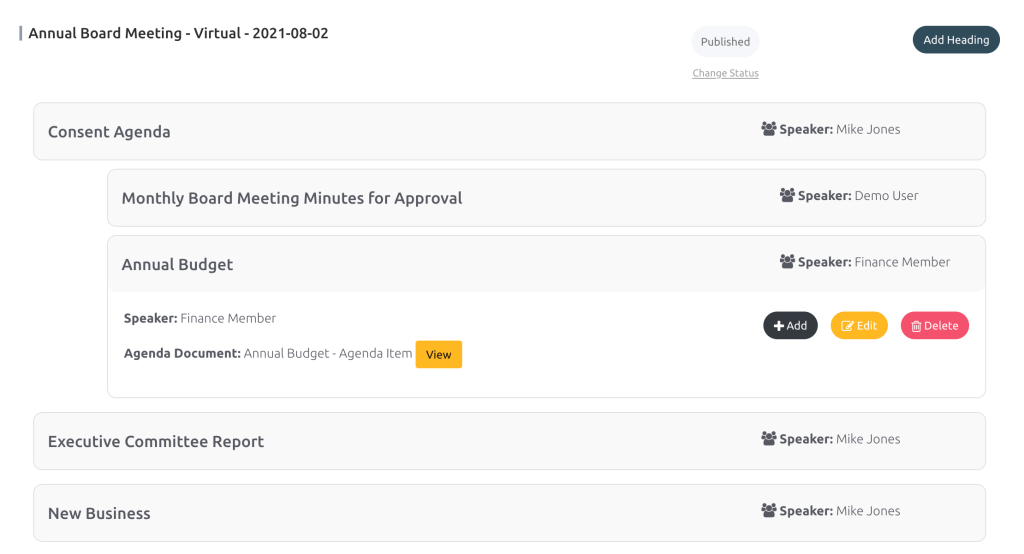Expand the Executive Committee Report heading
The width and height of the screenshot is (1024, 554).
(156, 442)
